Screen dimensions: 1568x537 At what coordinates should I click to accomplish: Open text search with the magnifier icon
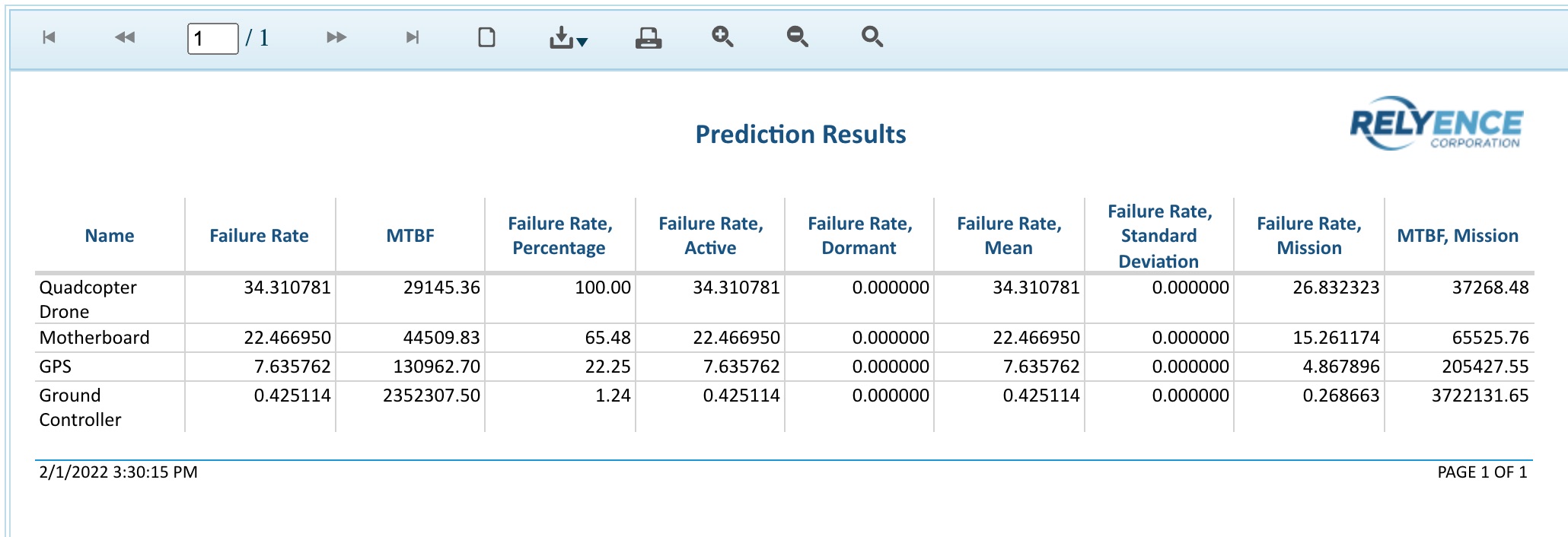(871, 37)
